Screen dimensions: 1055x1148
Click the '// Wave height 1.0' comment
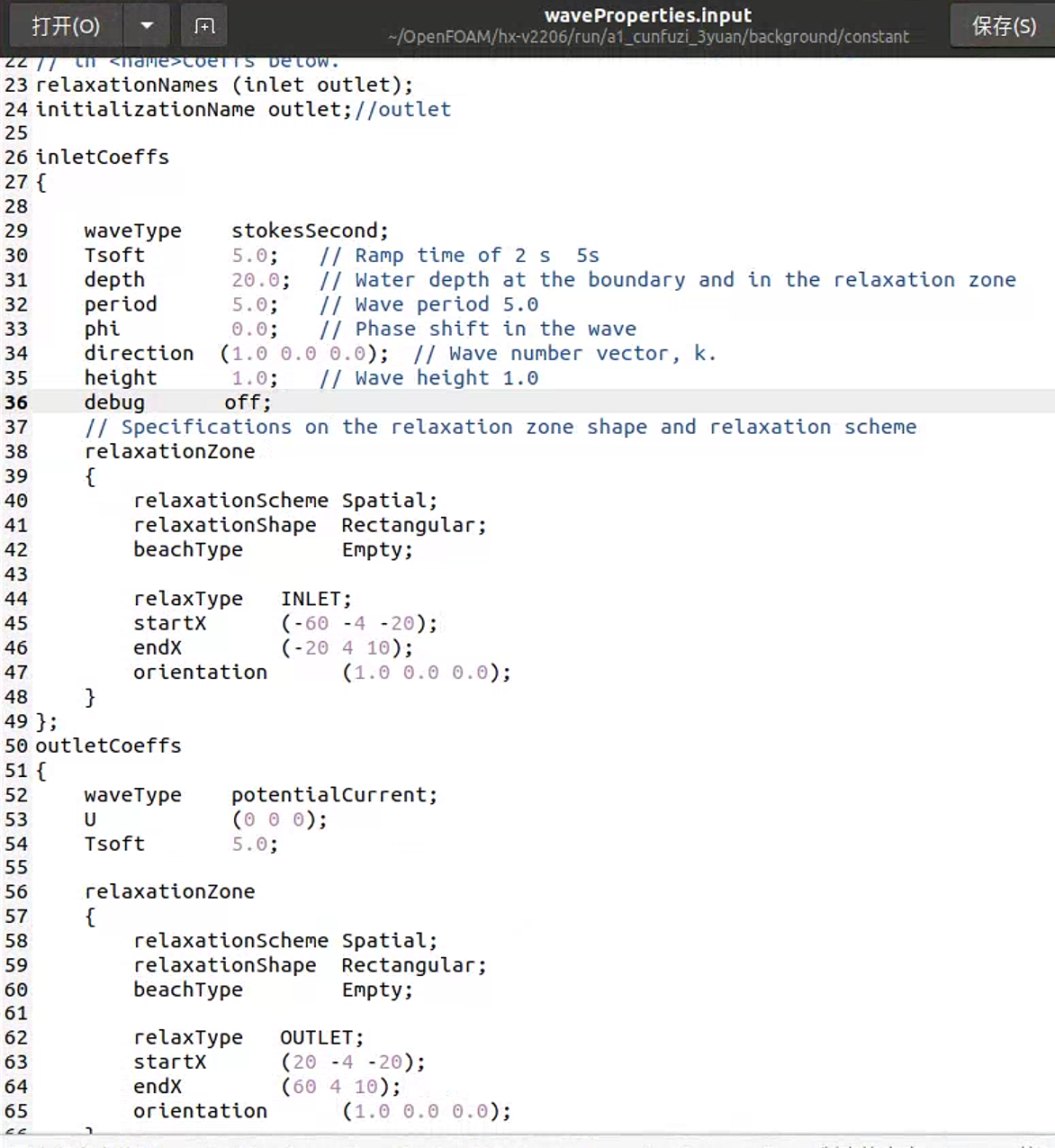click(428, 378)
